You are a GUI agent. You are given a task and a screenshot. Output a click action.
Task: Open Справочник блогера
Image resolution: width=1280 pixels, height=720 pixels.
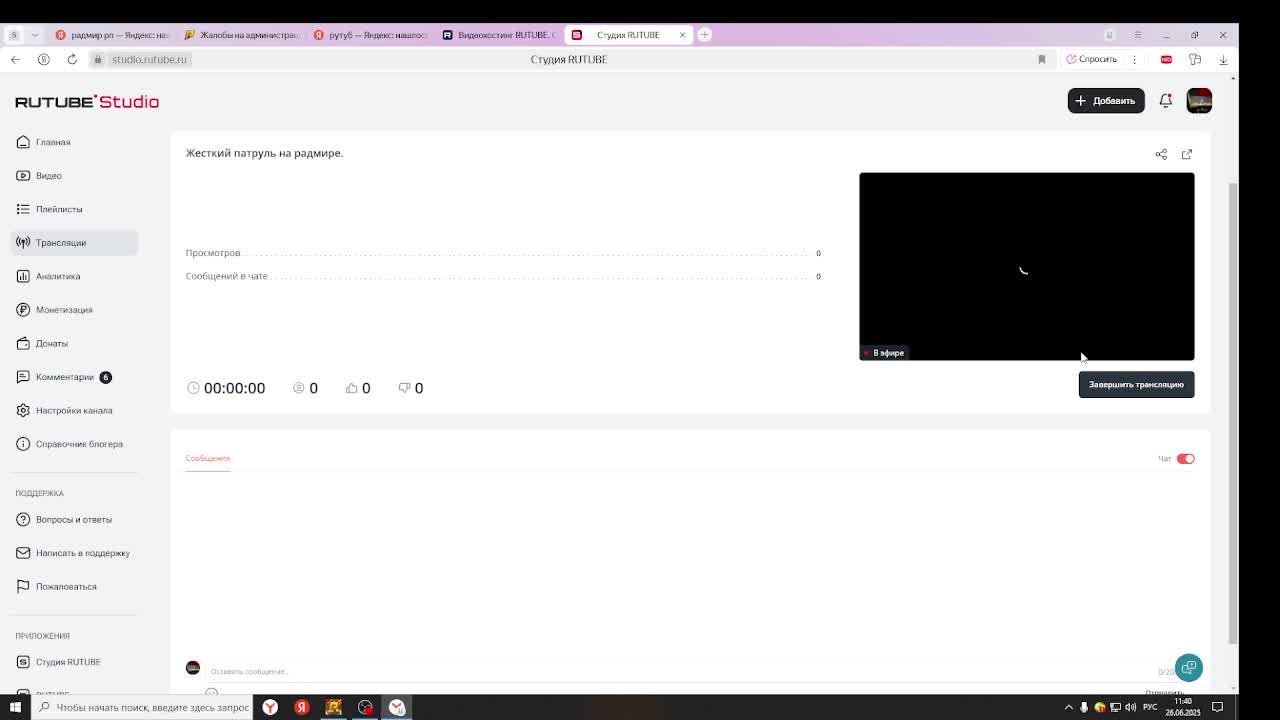point(79,444)
